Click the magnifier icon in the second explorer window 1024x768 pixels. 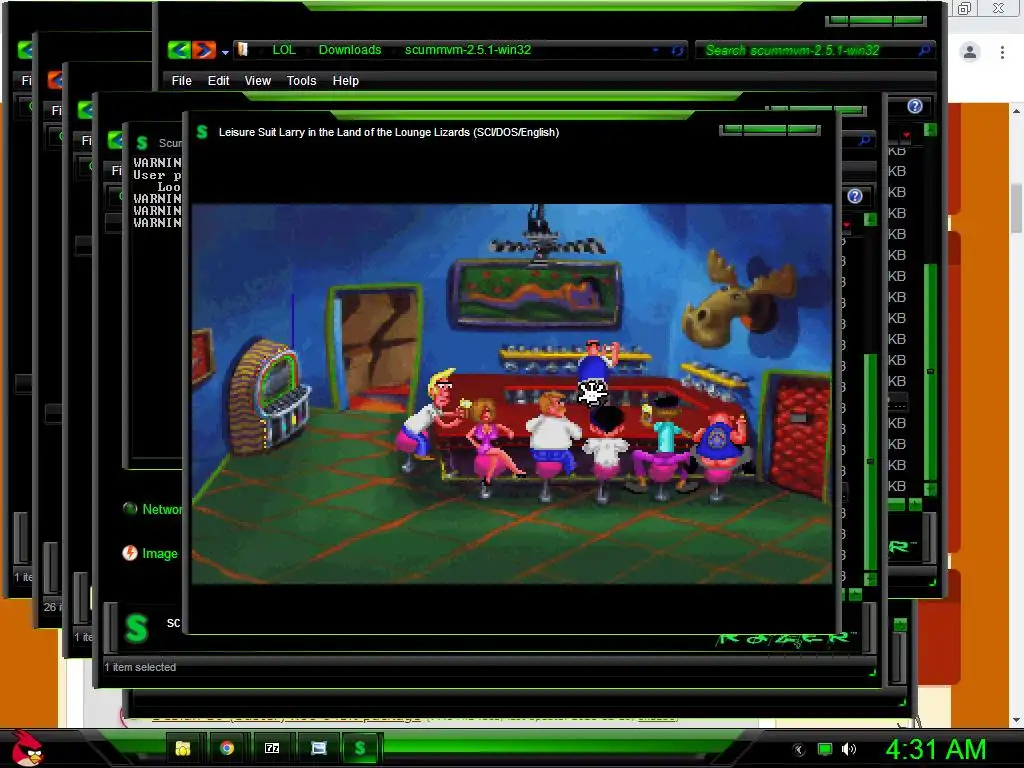point(864,140)
